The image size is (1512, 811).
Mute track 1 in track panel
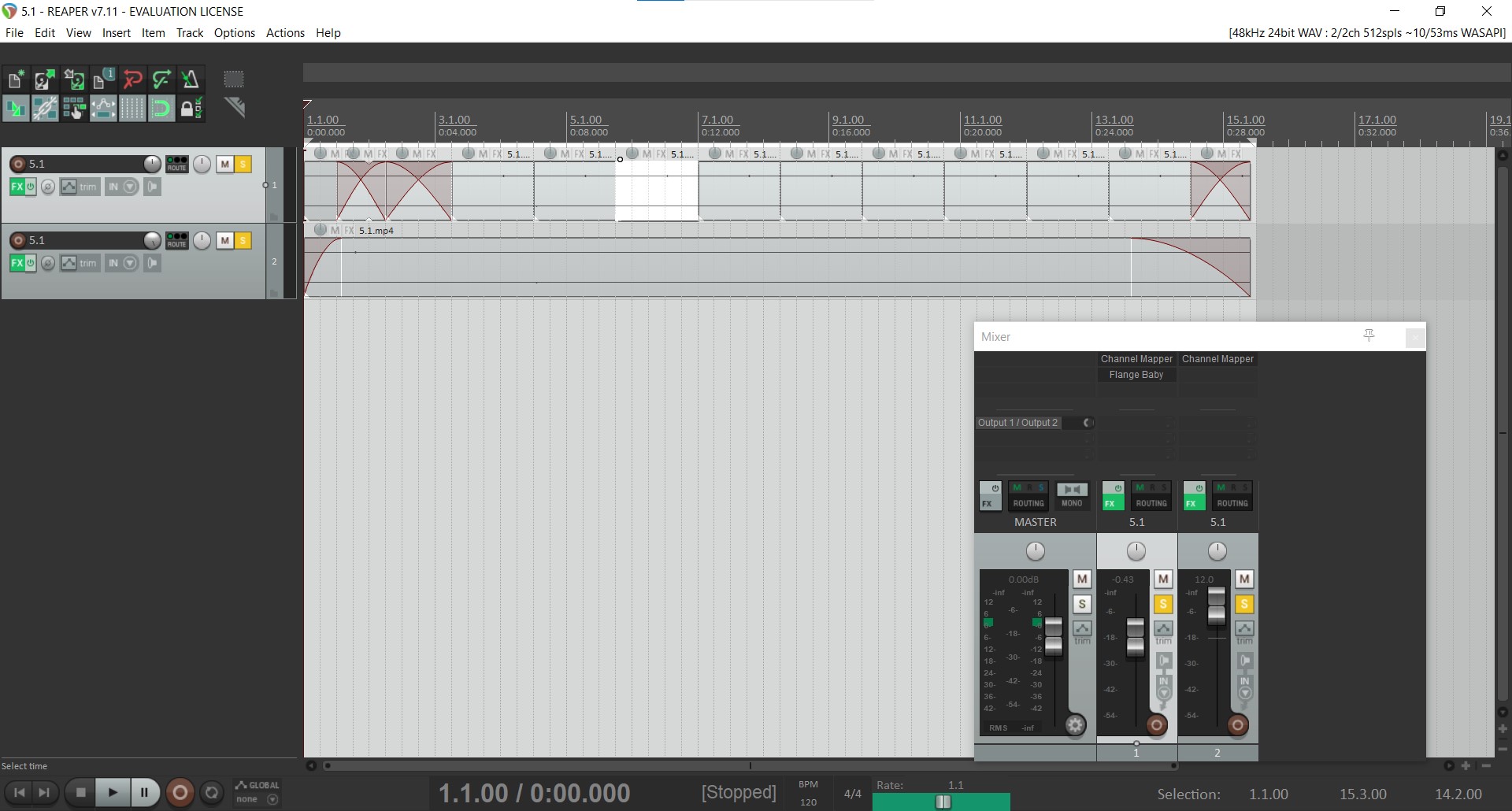coord(225,164)
